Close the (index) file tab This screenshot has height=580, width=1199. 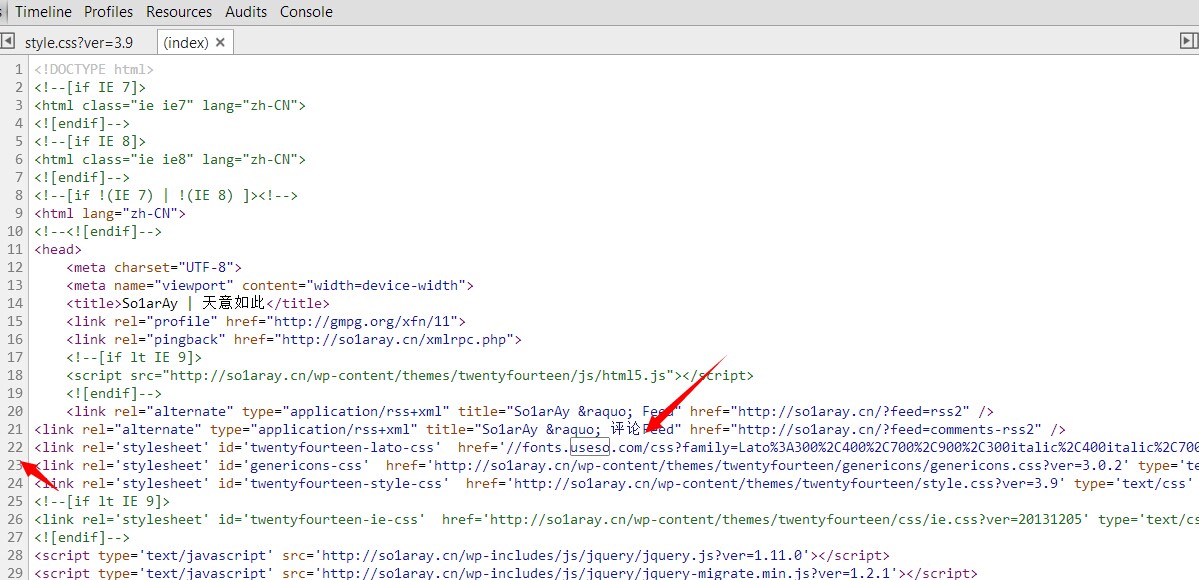(220, 43)
